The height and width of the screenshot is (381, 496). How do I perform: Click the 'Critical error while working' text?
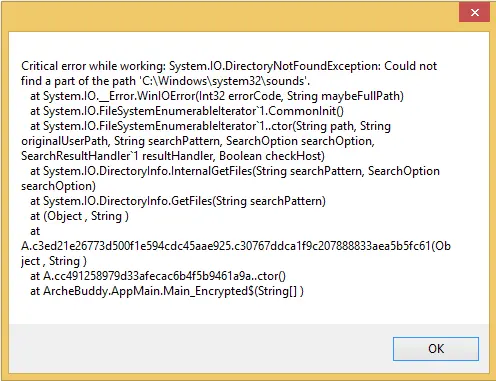(93, 66)
